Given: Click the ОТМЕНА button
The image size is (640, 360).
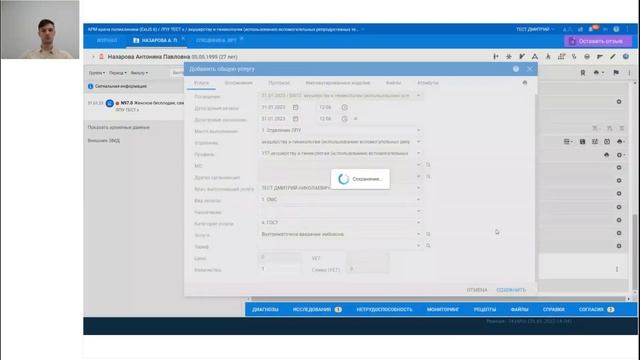Looking at the screenshot, I should coord(477,290).
